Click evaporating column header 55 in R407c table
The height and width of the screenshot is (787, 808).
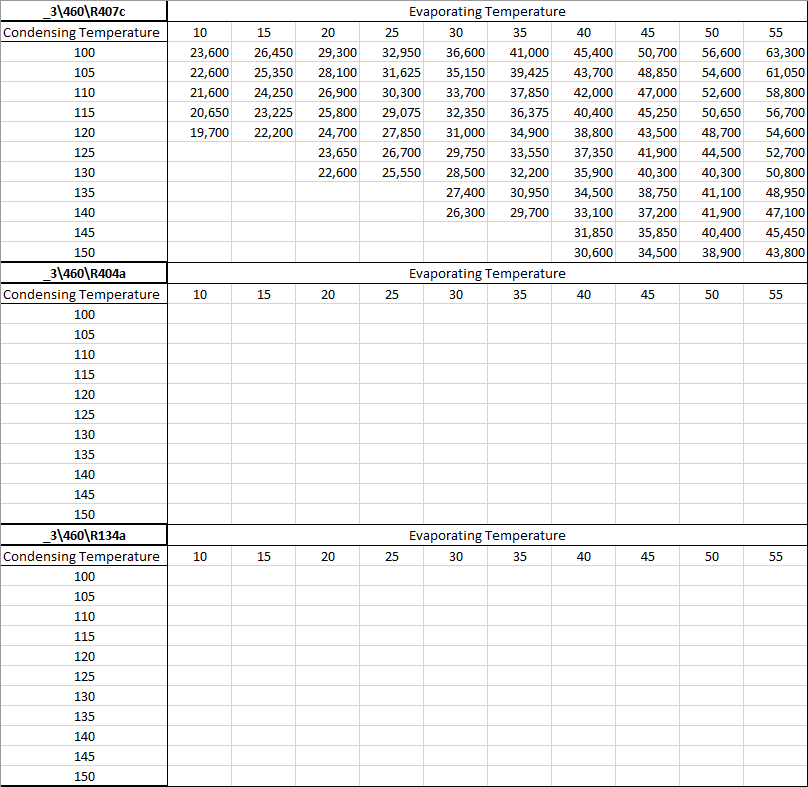click(775, 32)
